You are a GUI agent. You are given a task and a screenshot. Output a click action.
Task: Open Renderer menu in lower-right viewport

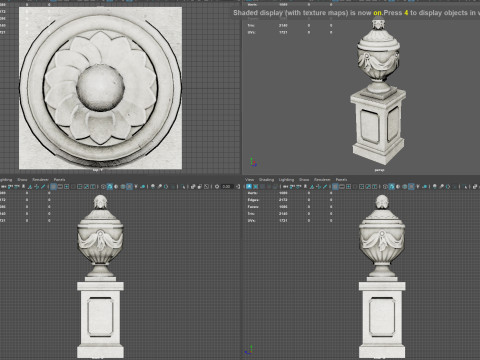click(322, 179)
